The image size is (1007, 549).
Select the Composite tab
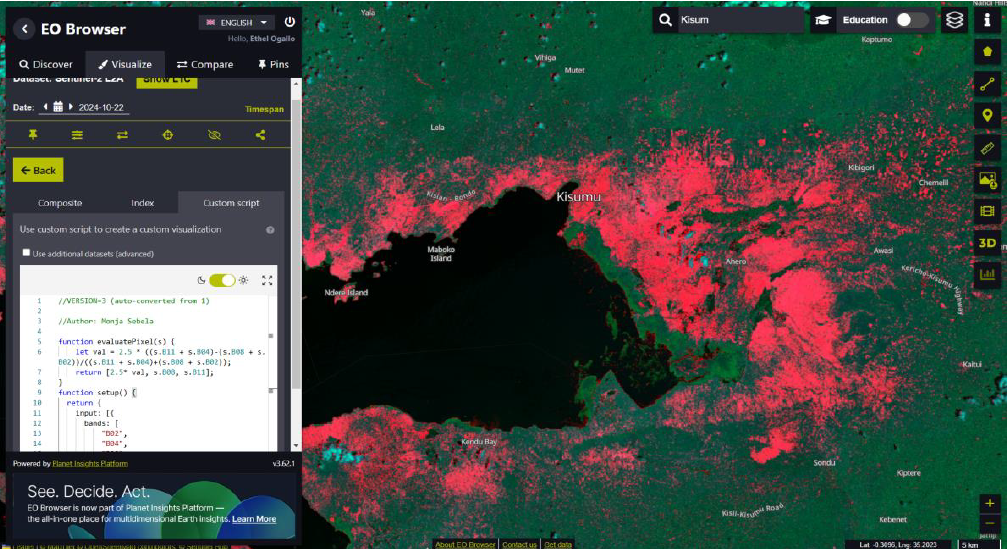(59, 203)
